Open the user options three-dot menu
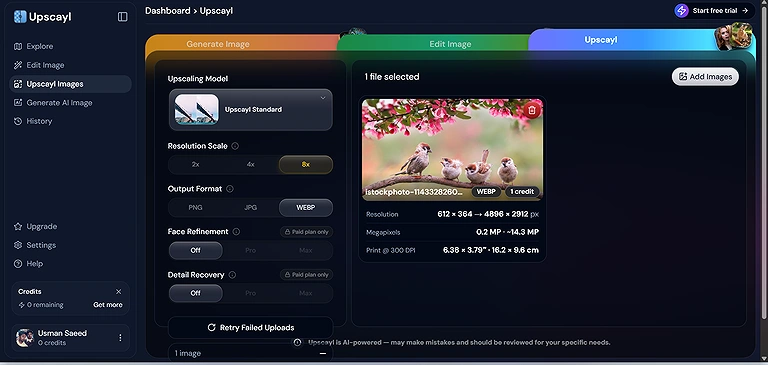The height and width of the screenshot is (365, 768). point(120,338)
